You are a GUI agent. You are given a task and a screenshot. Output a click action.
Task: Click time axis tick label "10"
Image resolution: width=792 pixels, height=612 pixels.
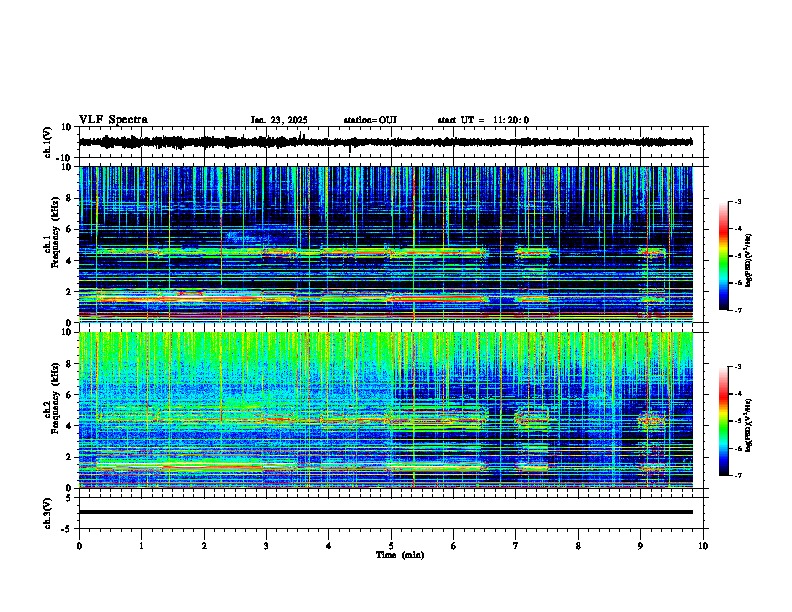click(703, 546)
